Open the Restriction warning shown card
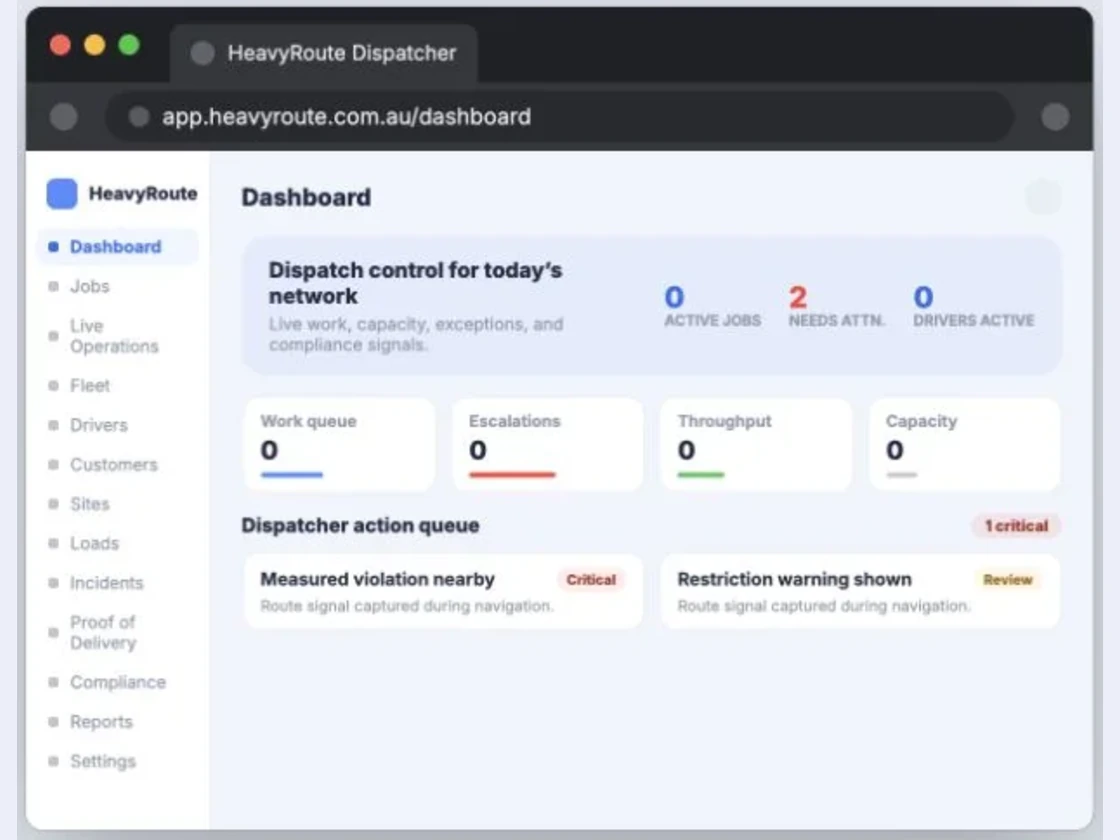The image size is (1120, 840). tap(861, 591)
